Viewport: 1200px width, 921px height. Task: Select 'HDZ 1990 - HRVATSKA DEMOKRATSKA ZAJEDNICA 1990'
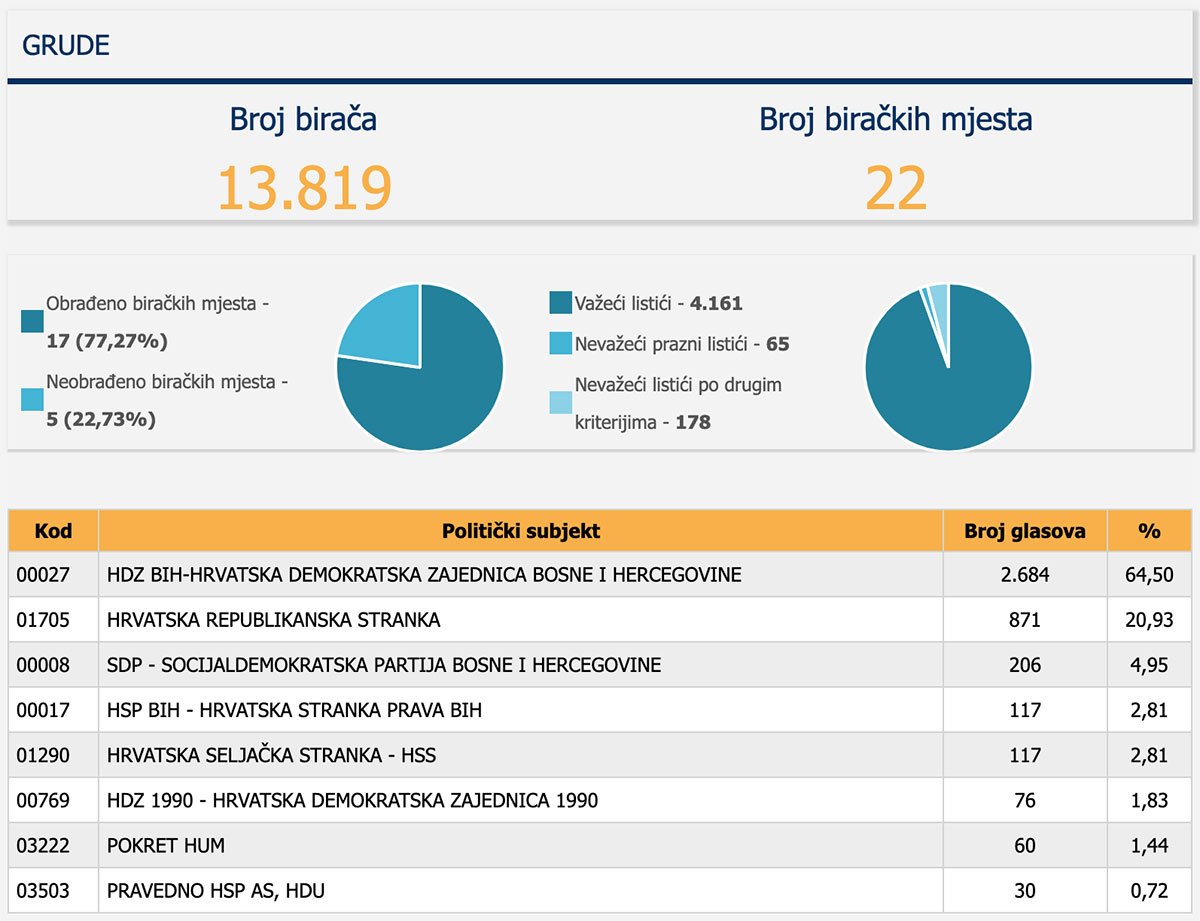point(353,800)
